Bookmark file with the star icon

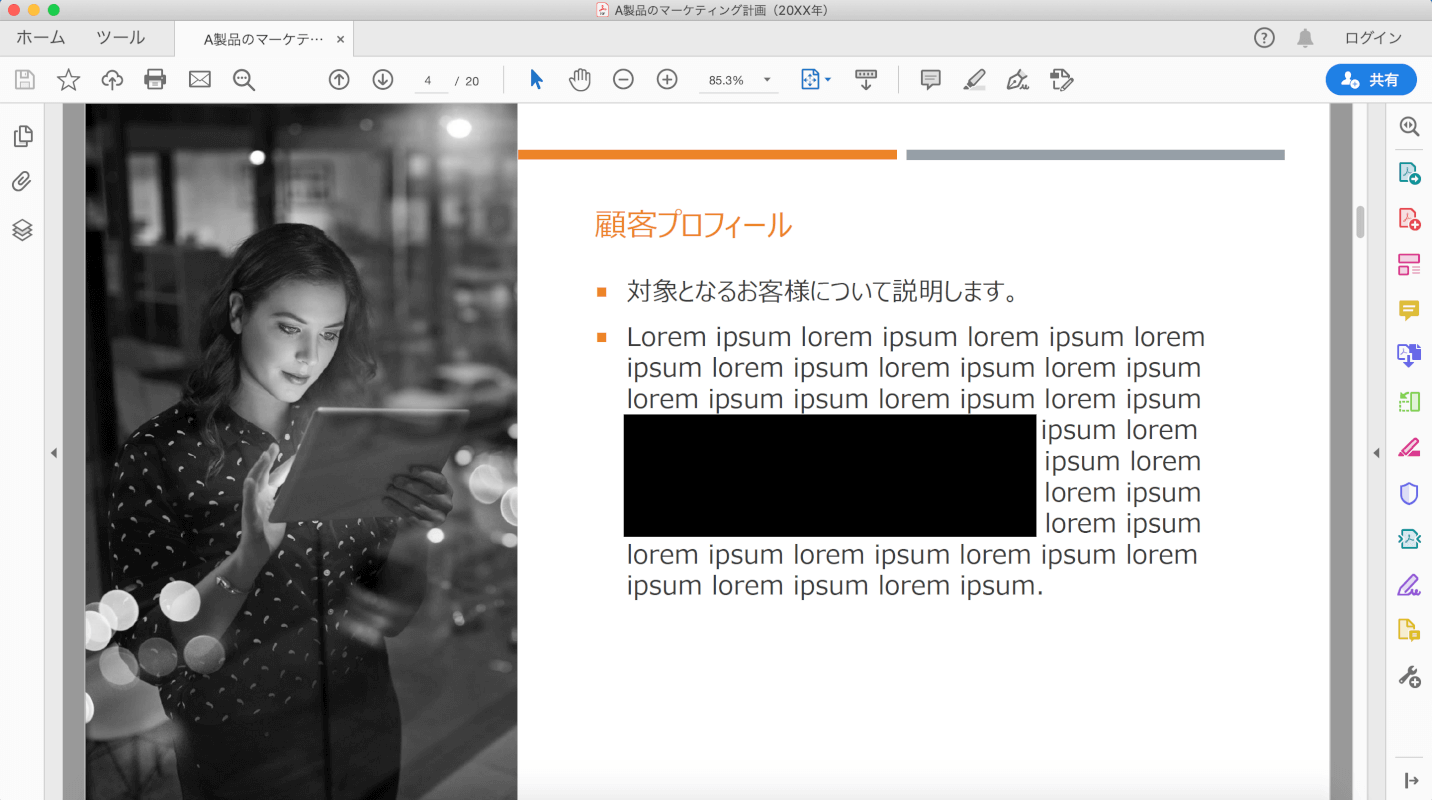[68, 80]
